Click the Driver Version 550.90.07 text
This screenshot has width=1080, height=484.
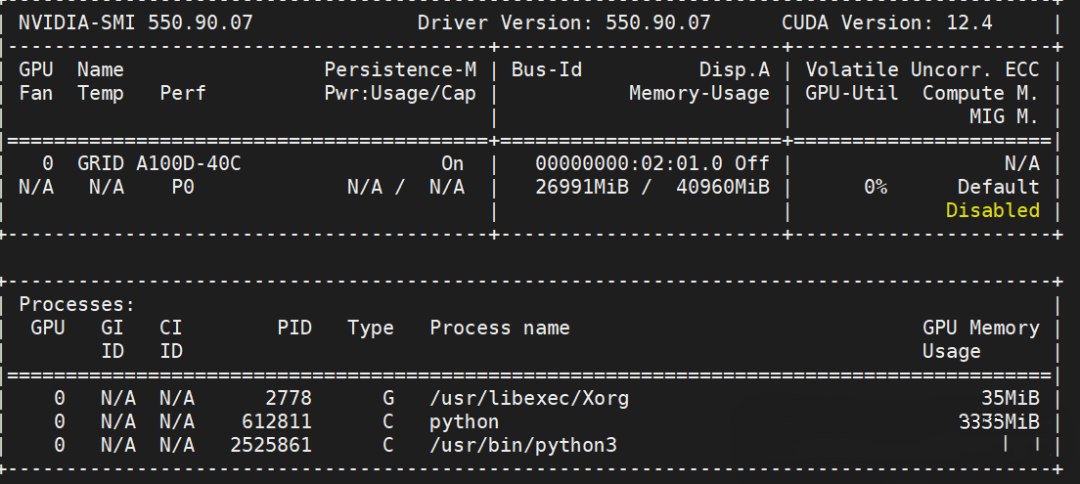[564, 23]
